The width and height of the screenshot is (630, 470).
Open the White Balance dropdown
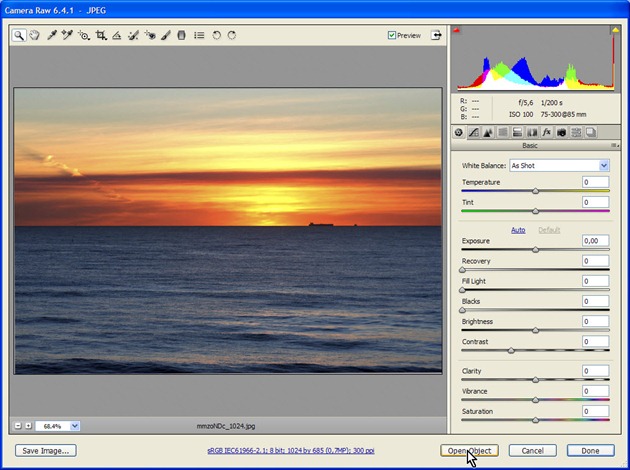559,165
